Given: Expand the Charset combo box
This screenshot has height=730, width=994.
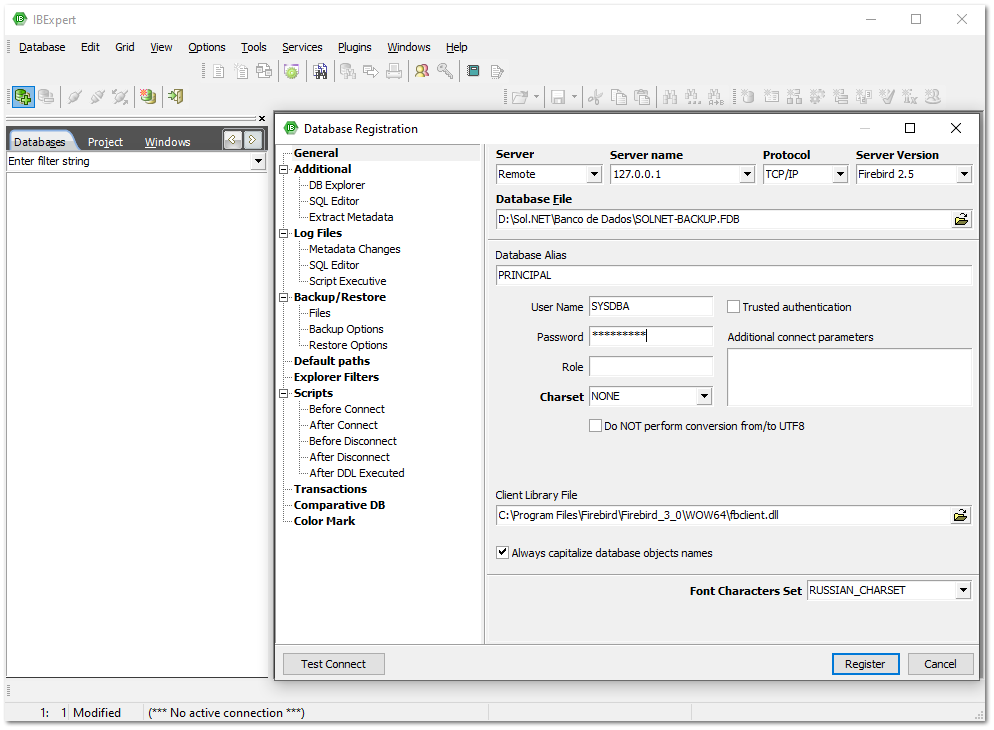Looking at the screenshot, I should pos(704,397).
